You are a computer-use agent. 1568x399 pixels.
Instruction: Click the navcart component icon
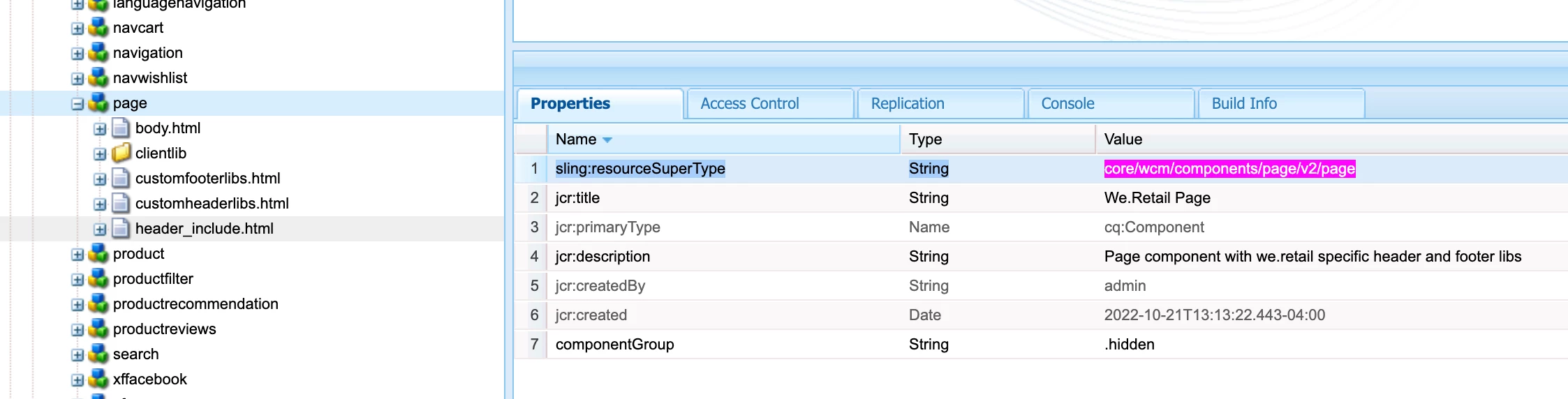coord(98,28)
